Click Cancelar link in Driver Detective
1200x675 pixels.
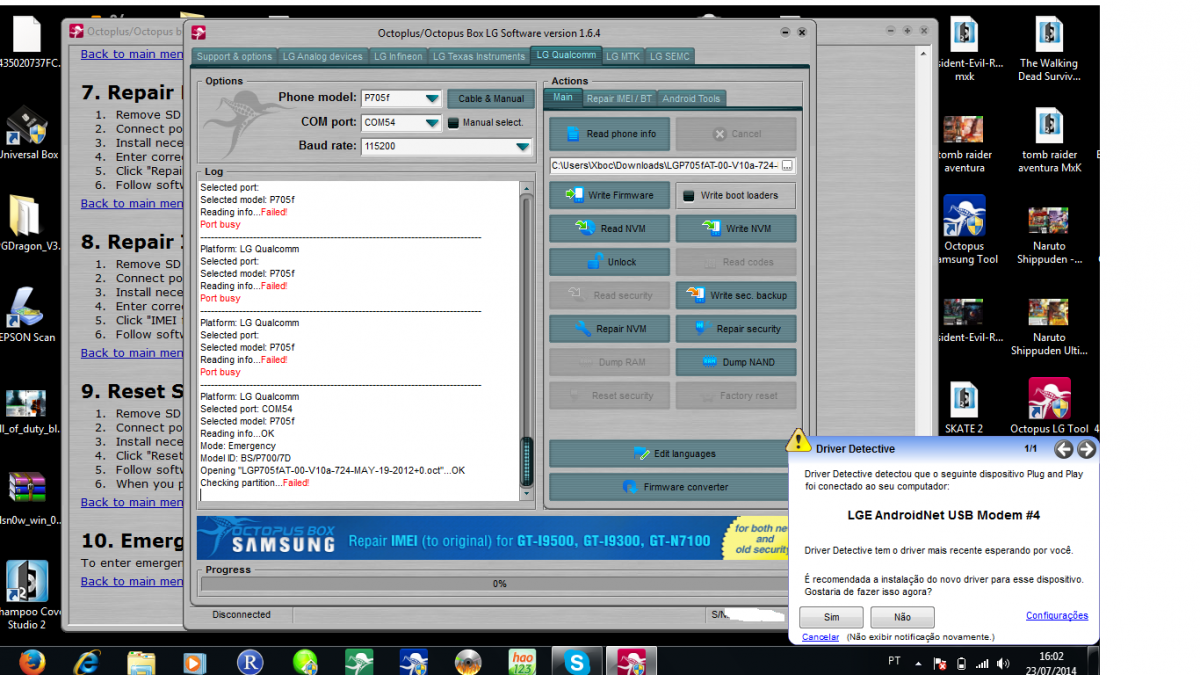click(x=820, y=637)
